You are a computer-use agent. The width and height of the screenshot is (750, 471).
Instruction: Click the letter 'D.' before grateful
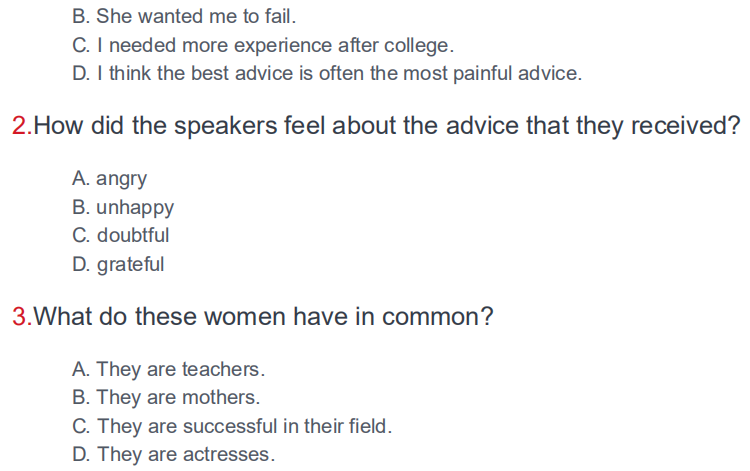click(81, 264)
